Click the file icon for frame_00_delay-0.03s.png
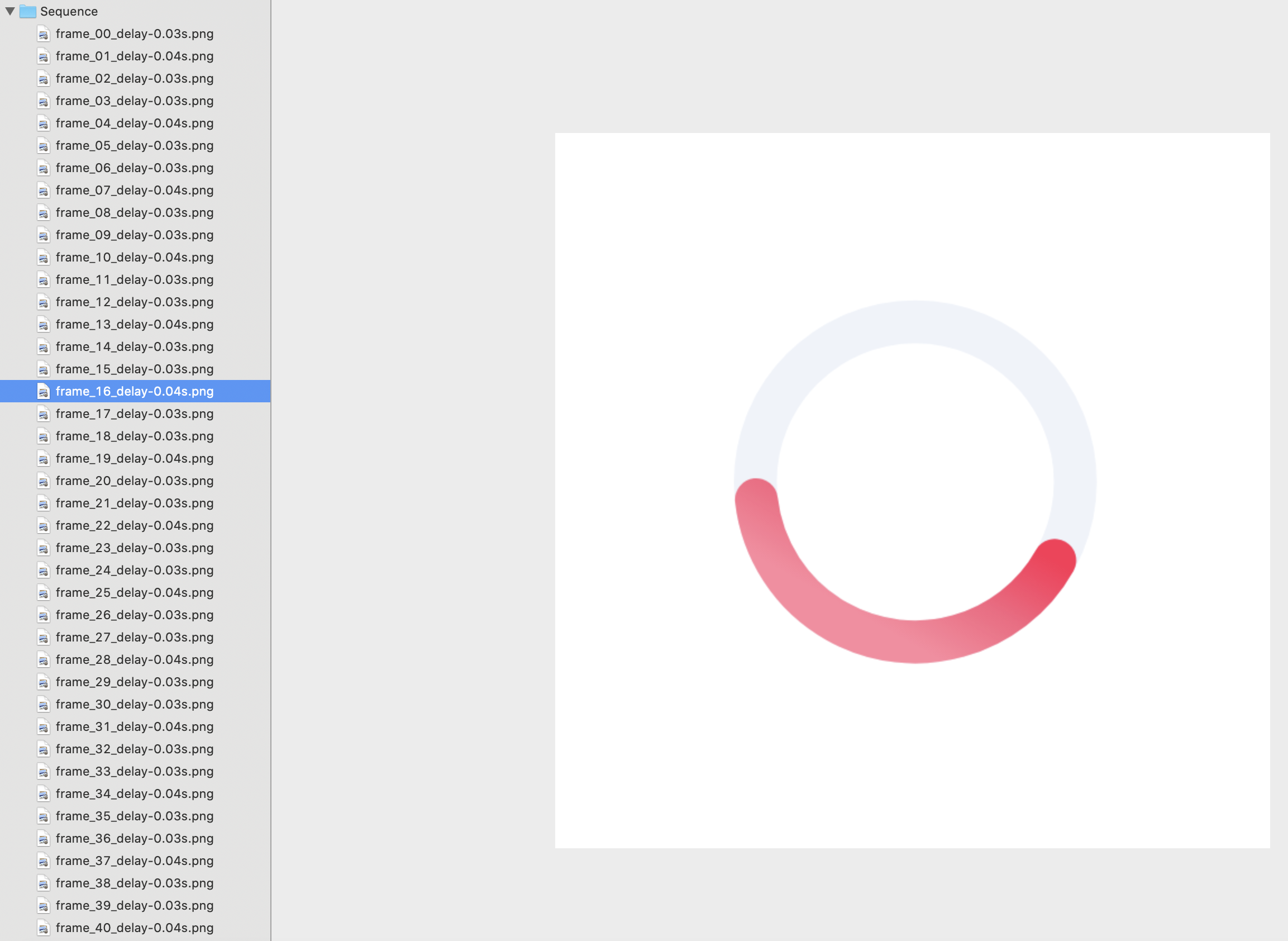Image resolution: width=1288 pixels, height=941 pixels. pos(43,34)
